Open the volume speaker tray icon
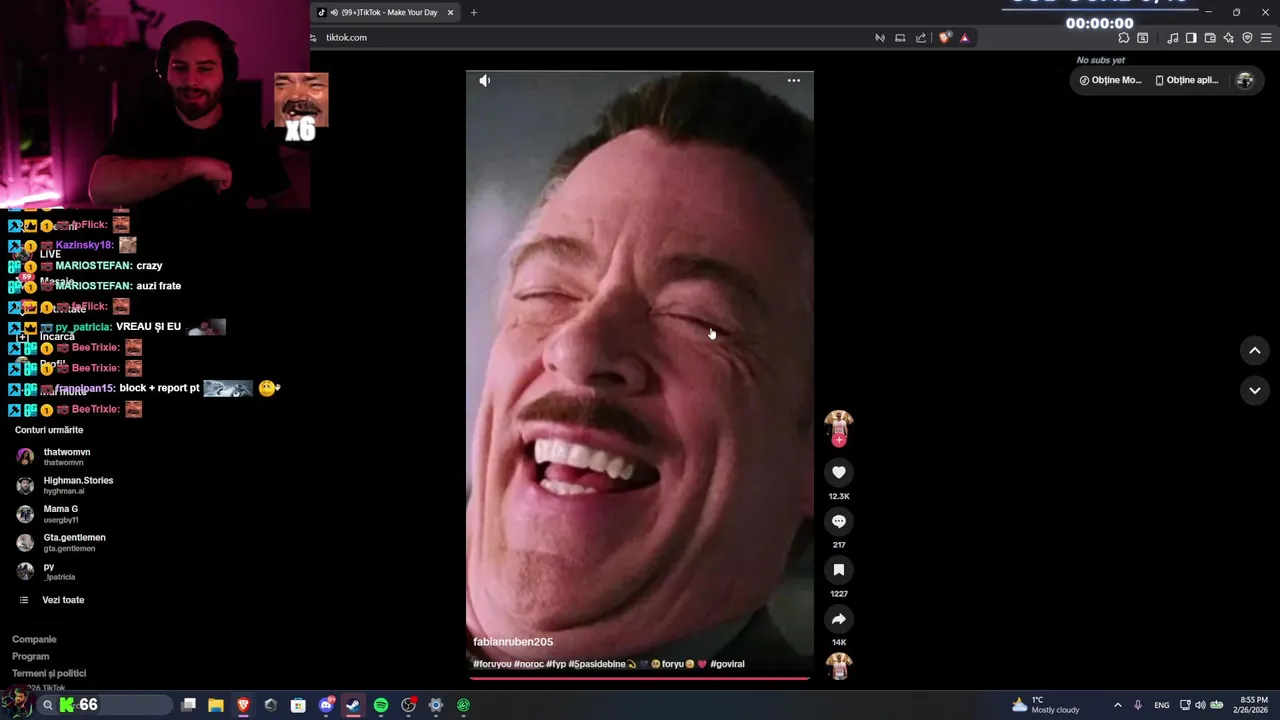The height and width of the screenshot is (720, 1280). pos(1200,705)
